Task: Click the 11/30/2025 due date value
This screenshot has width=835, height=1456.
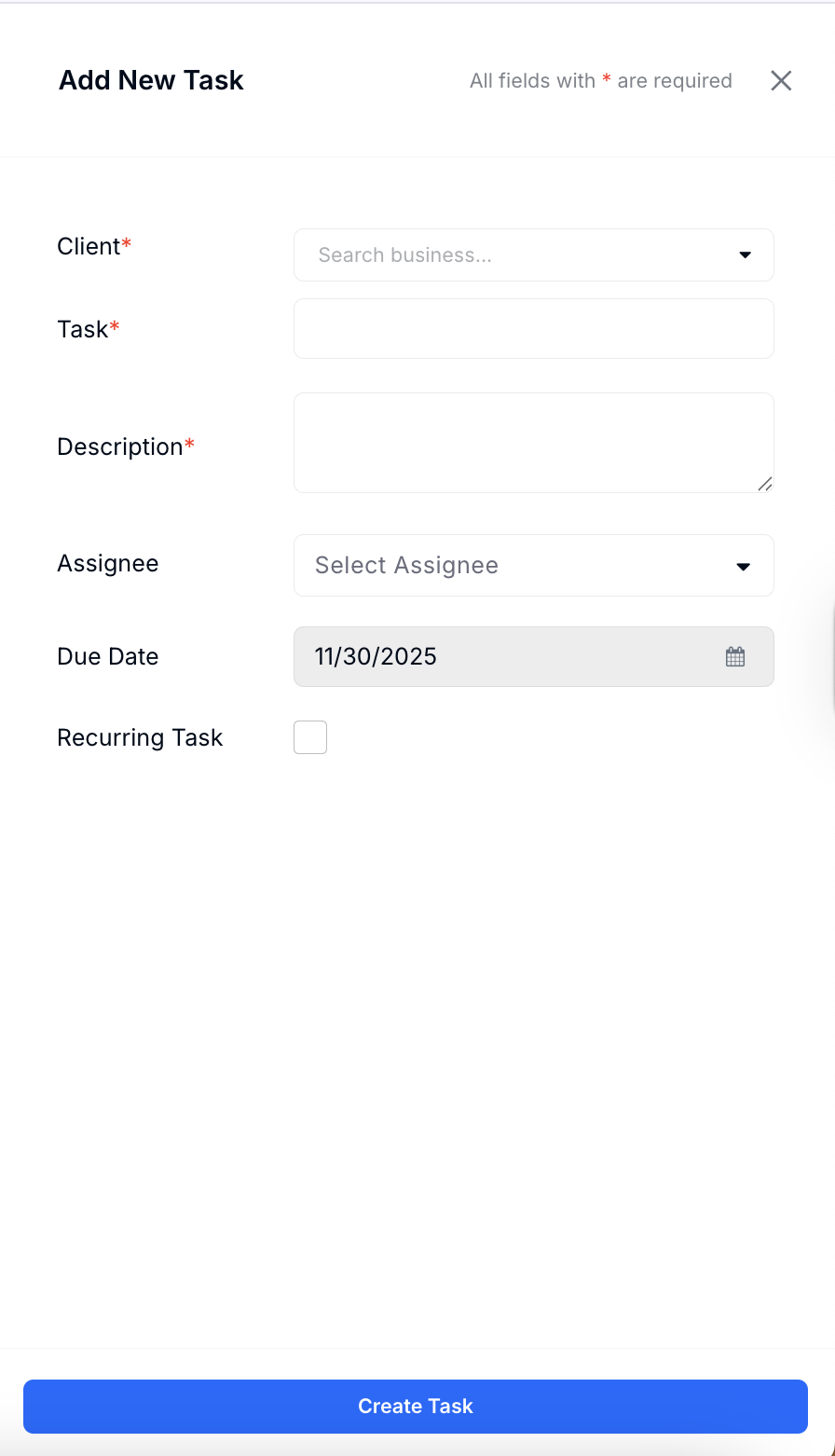Action: click(x=376, y=657)
